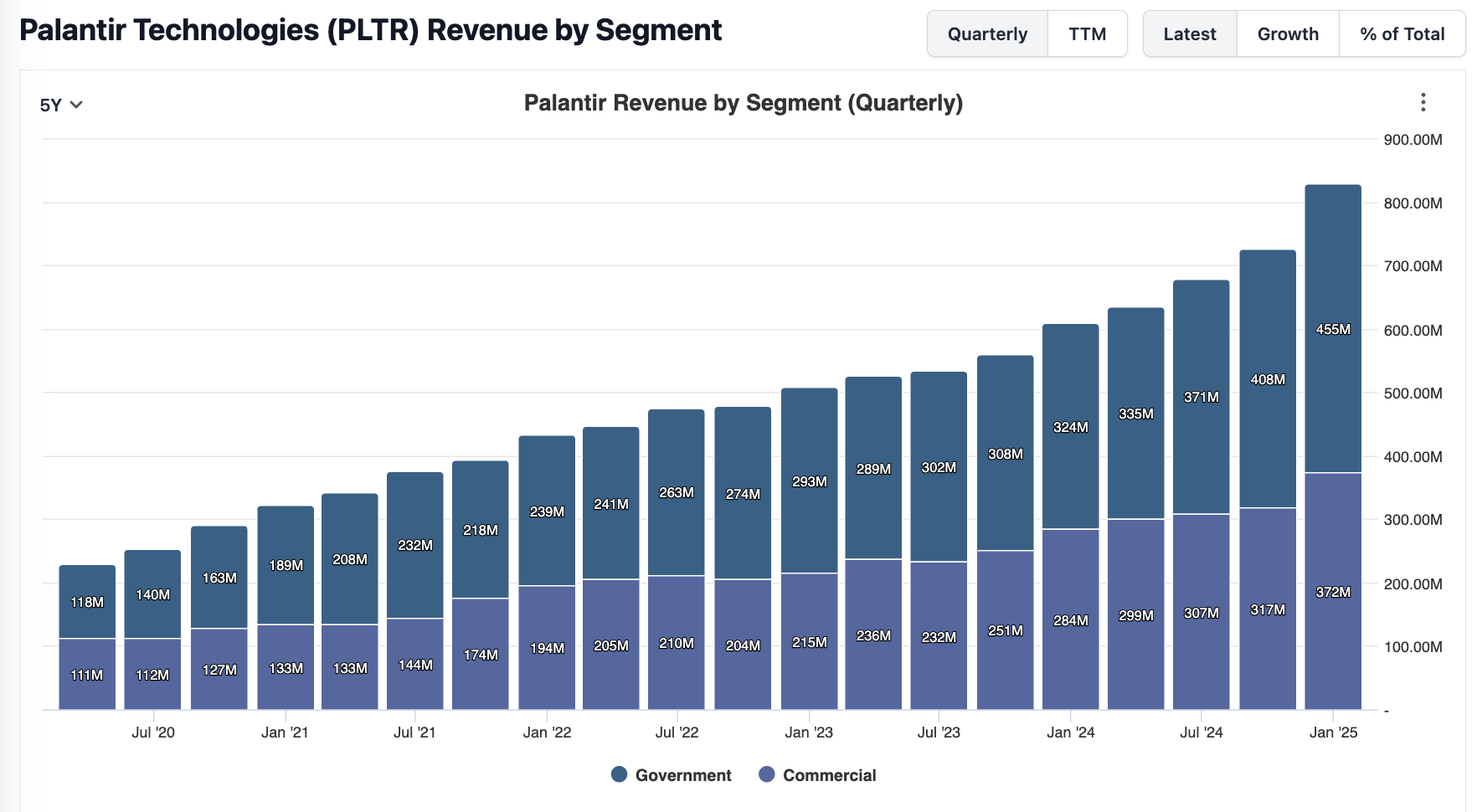Click the 372M Commercial bar segment
The height and width of the screenshot is (812, 1477).
coord(1333,592)
